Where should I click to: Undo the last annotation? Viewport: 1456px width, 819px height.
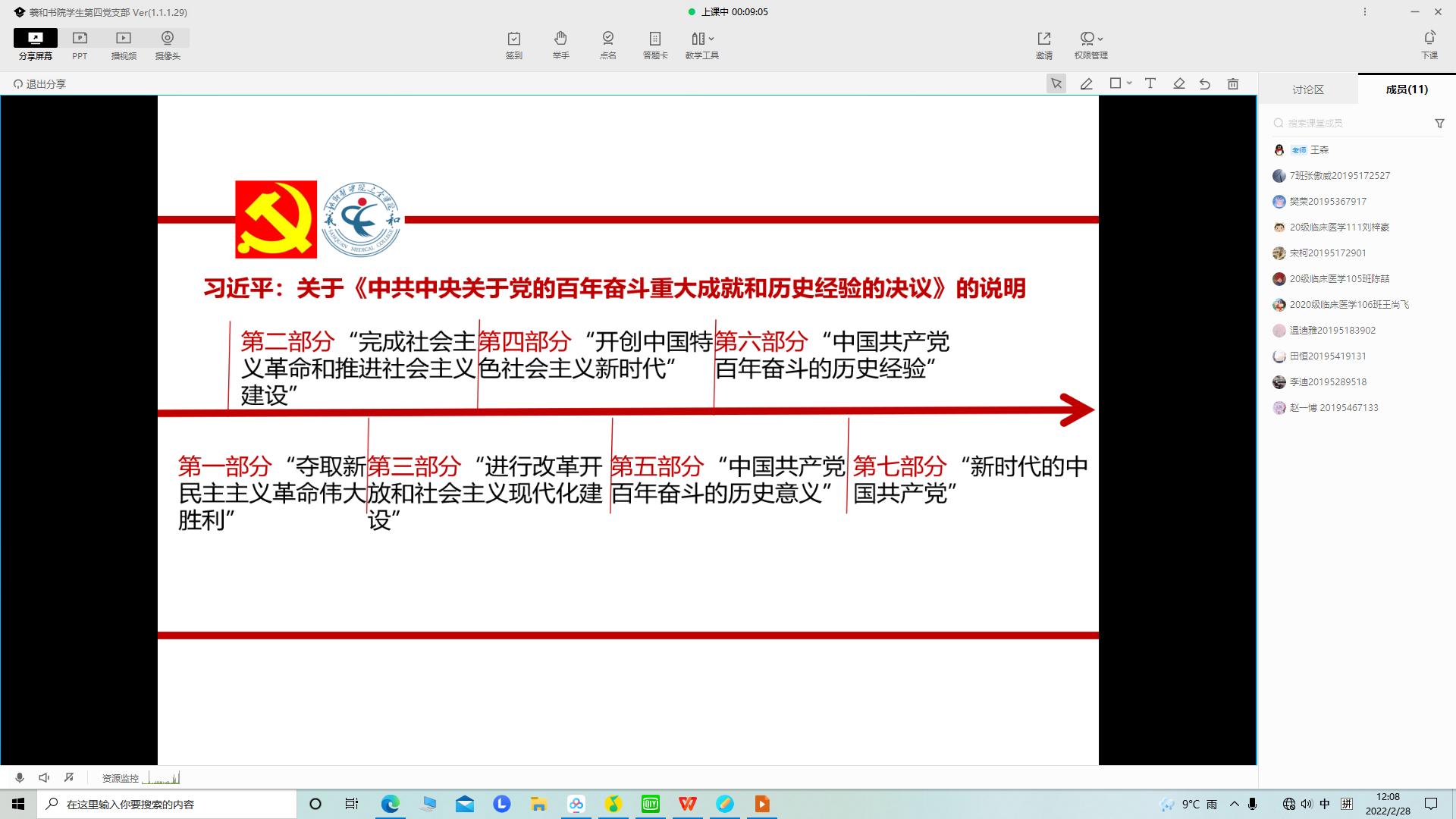[x=1205, y=84]
